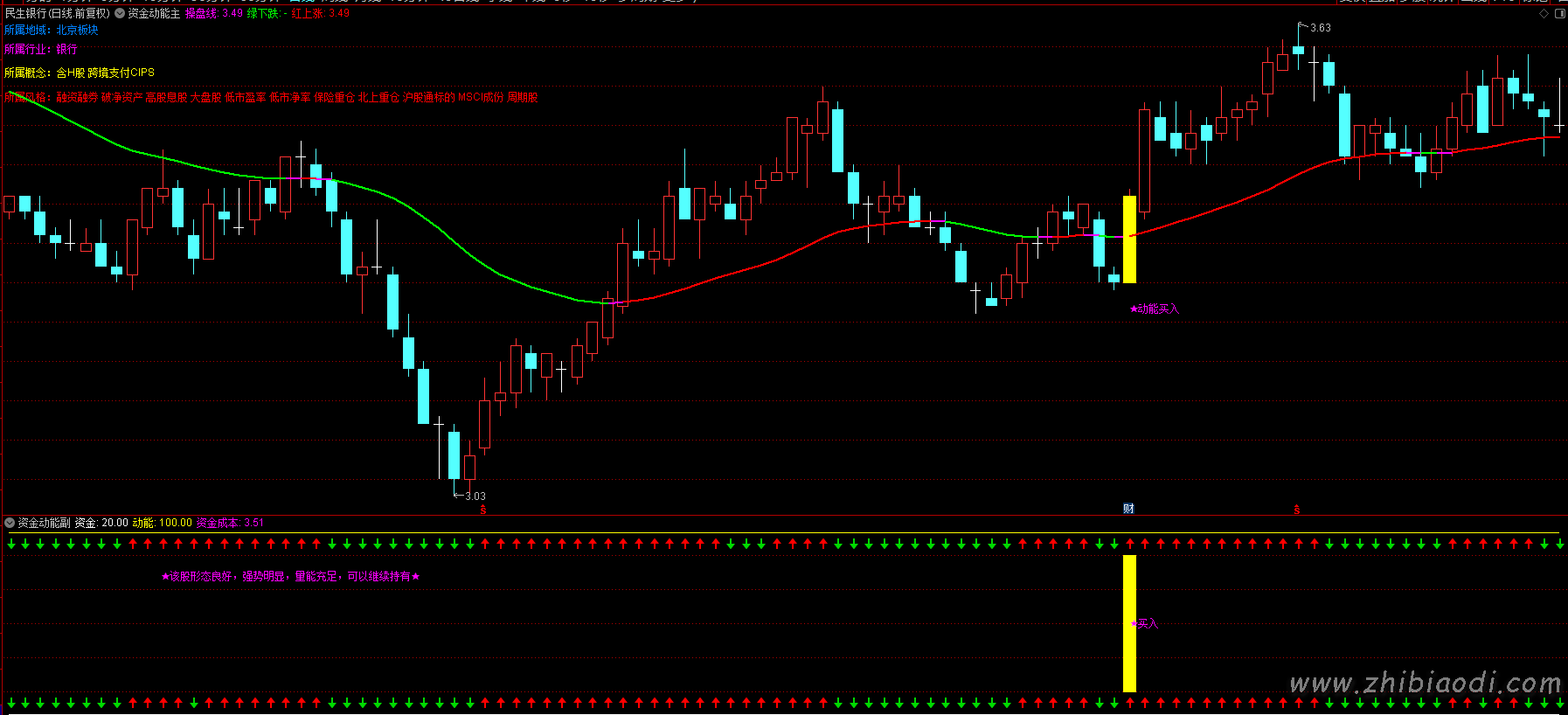
Task: Click the 绿下跌 value label
Action: pos(267,13)
